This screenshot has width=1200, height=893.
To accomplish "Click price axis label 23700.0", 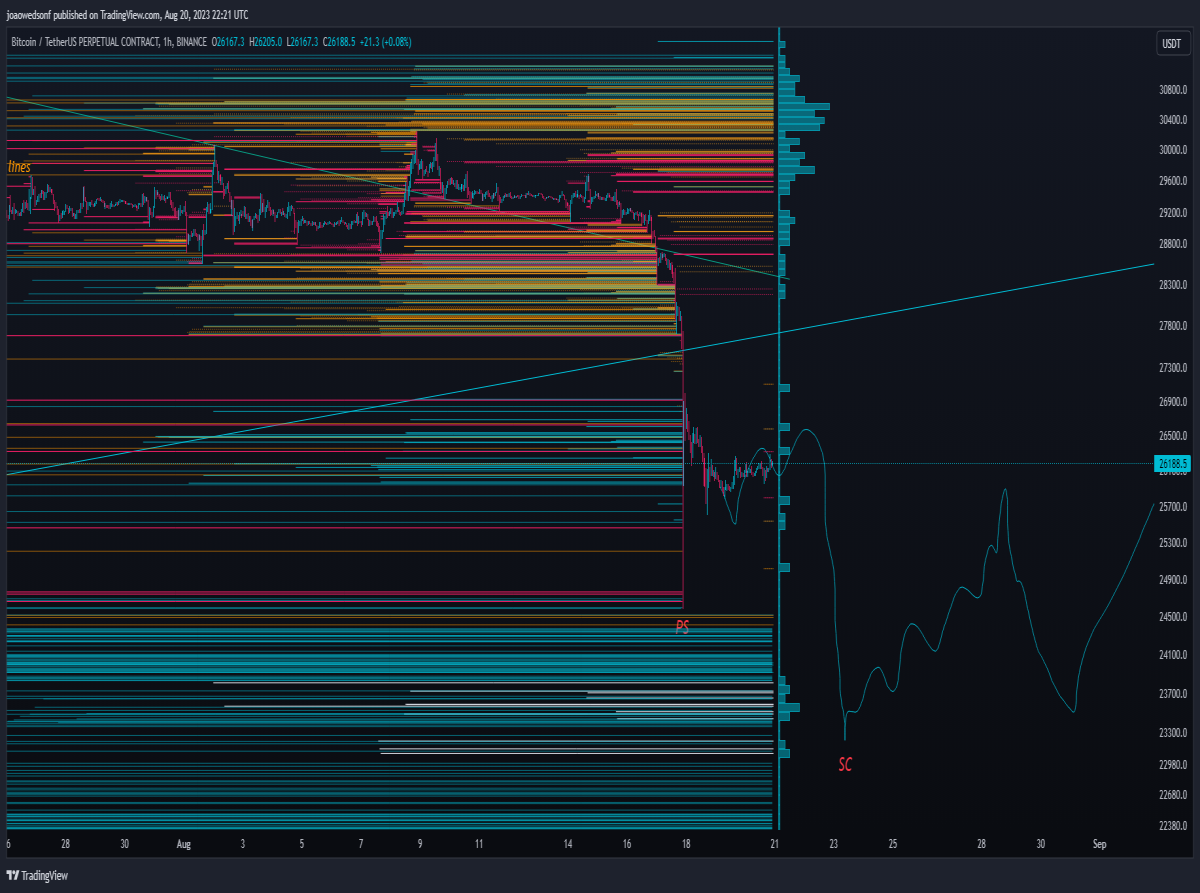I will pyautogui.click(x=1172, y=695).
